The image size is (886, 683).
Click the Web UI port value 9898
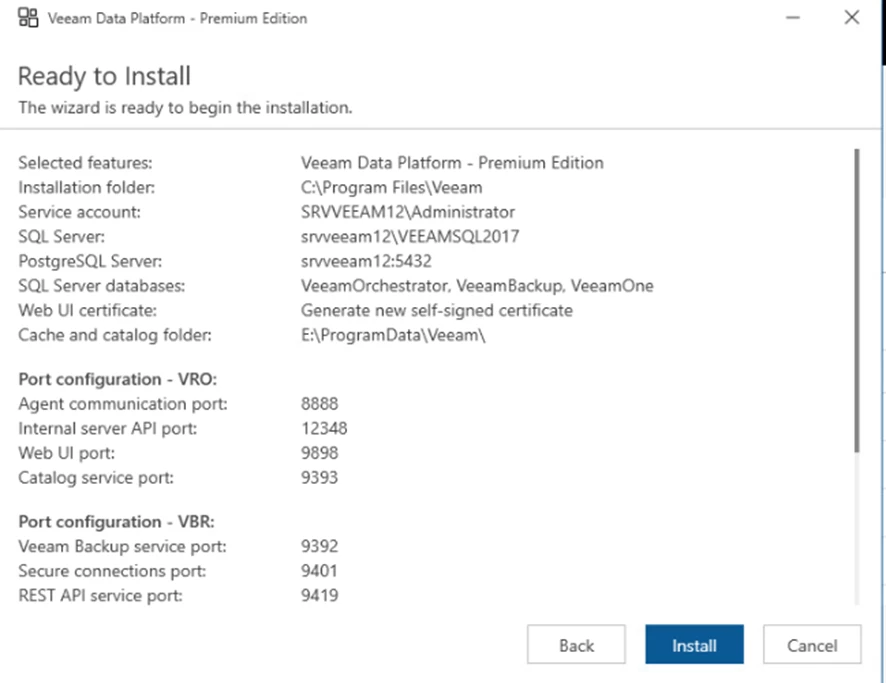point(319,453)
